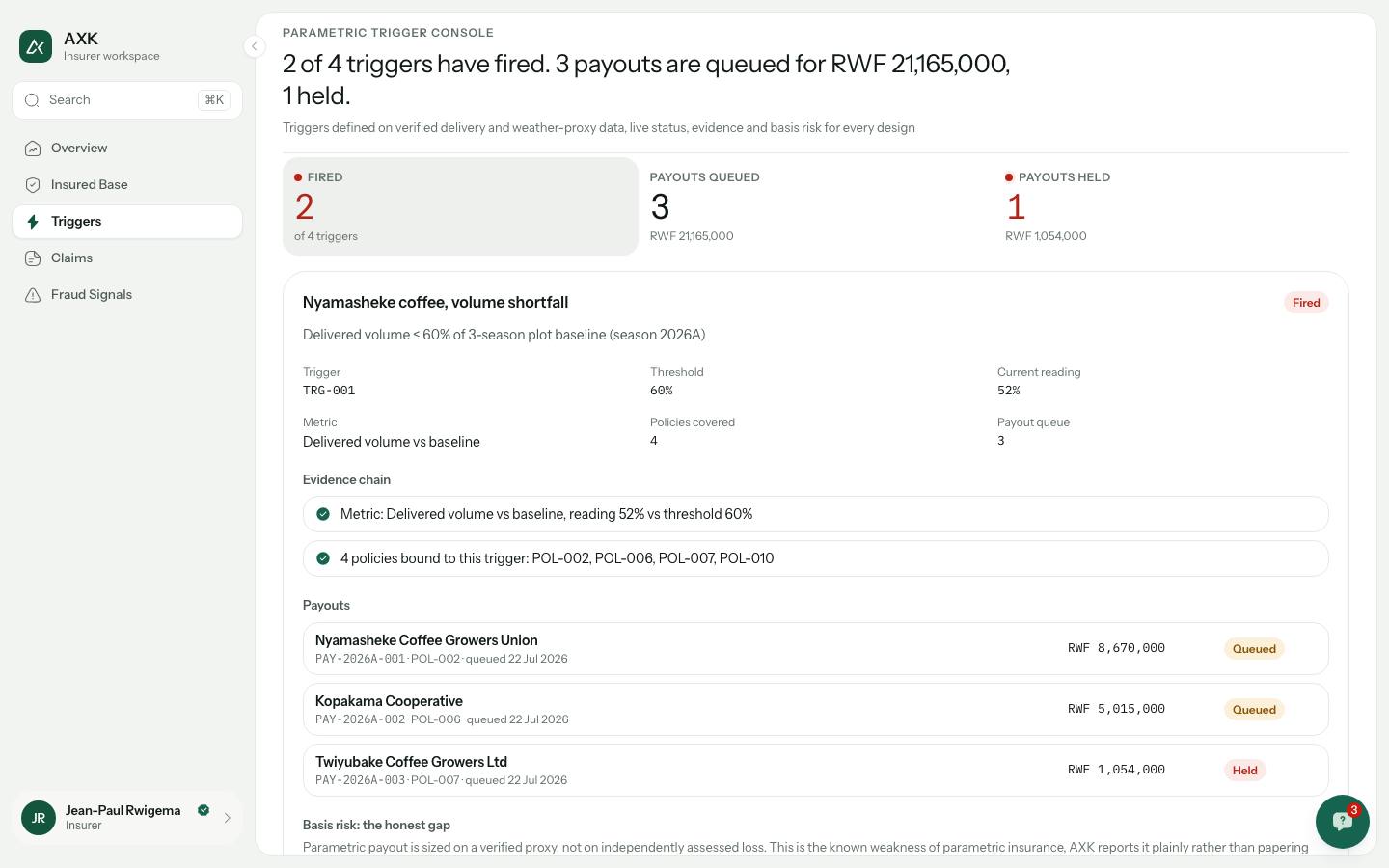The image size is (1389, 868).
Task: Click green check on metric evidence row
Action: (323, 514)
